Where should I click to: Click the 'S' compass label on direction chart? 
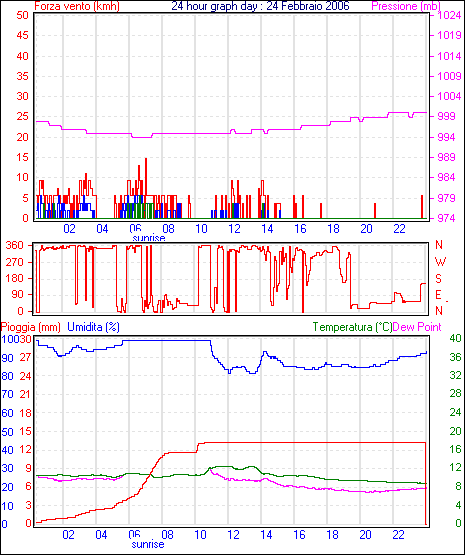point(438,279)
